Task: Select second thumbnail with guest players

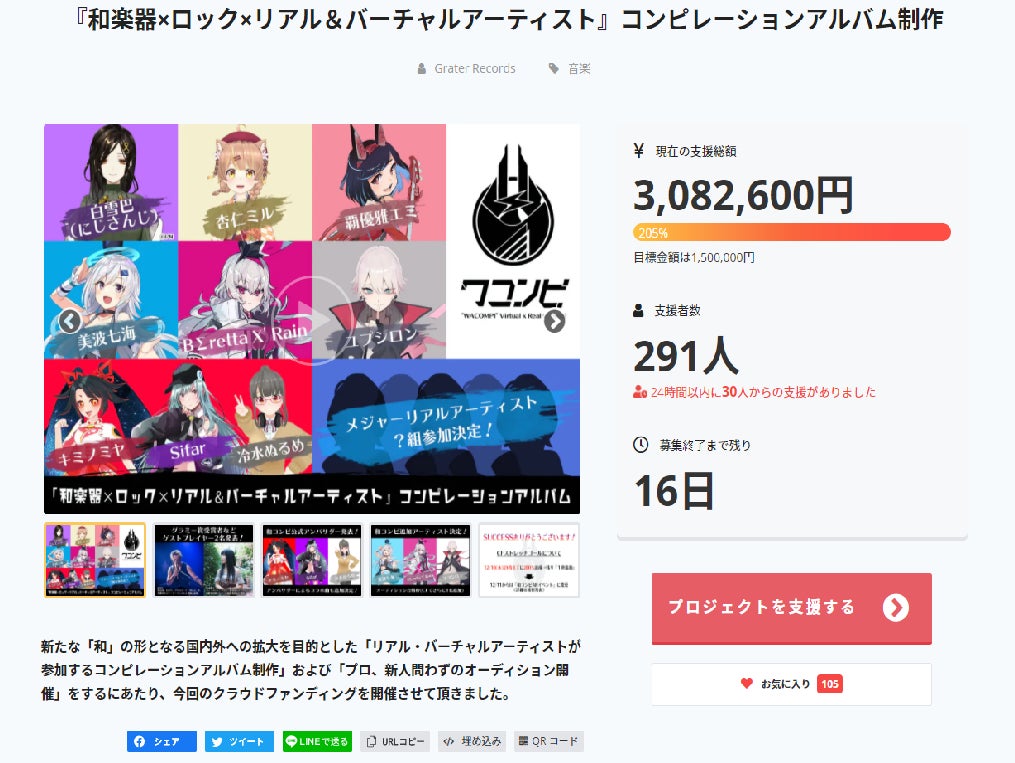Action: click(204, 560)
